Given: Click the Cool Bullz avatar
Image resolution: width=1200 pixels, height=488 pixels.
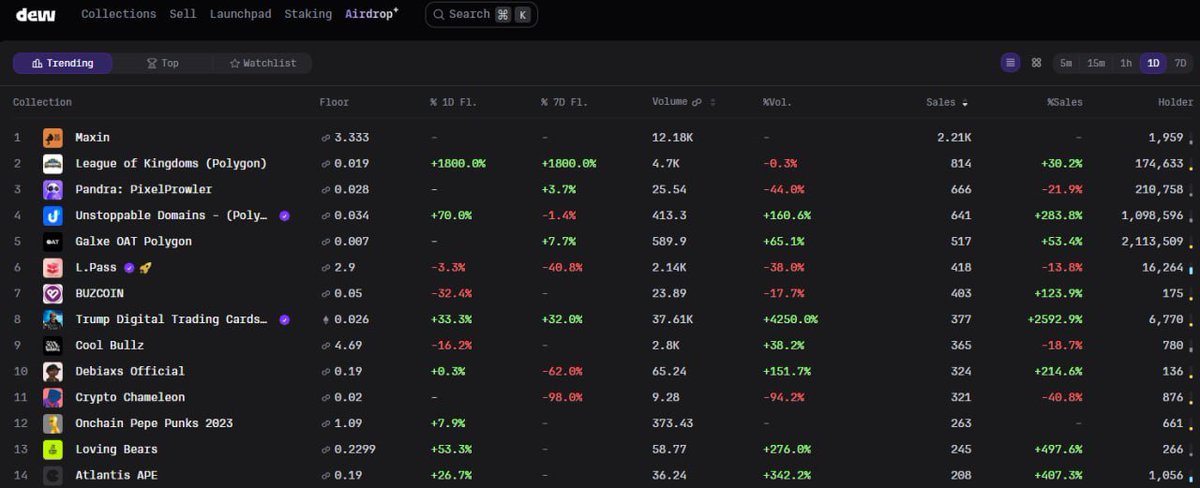Looking at the screenshot, I should pos(53,345).
